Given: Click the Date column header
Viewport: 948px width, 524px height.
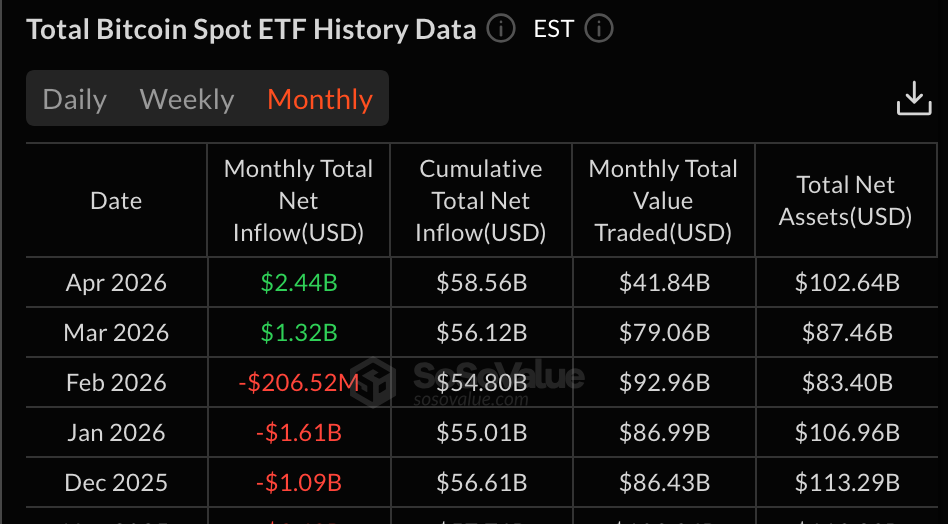Looking at the screenshot, I should pos(116,201).
